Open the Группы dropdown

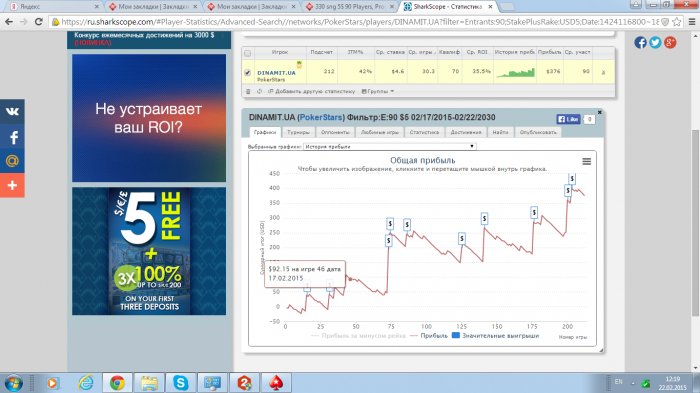[x=378, y=91]
